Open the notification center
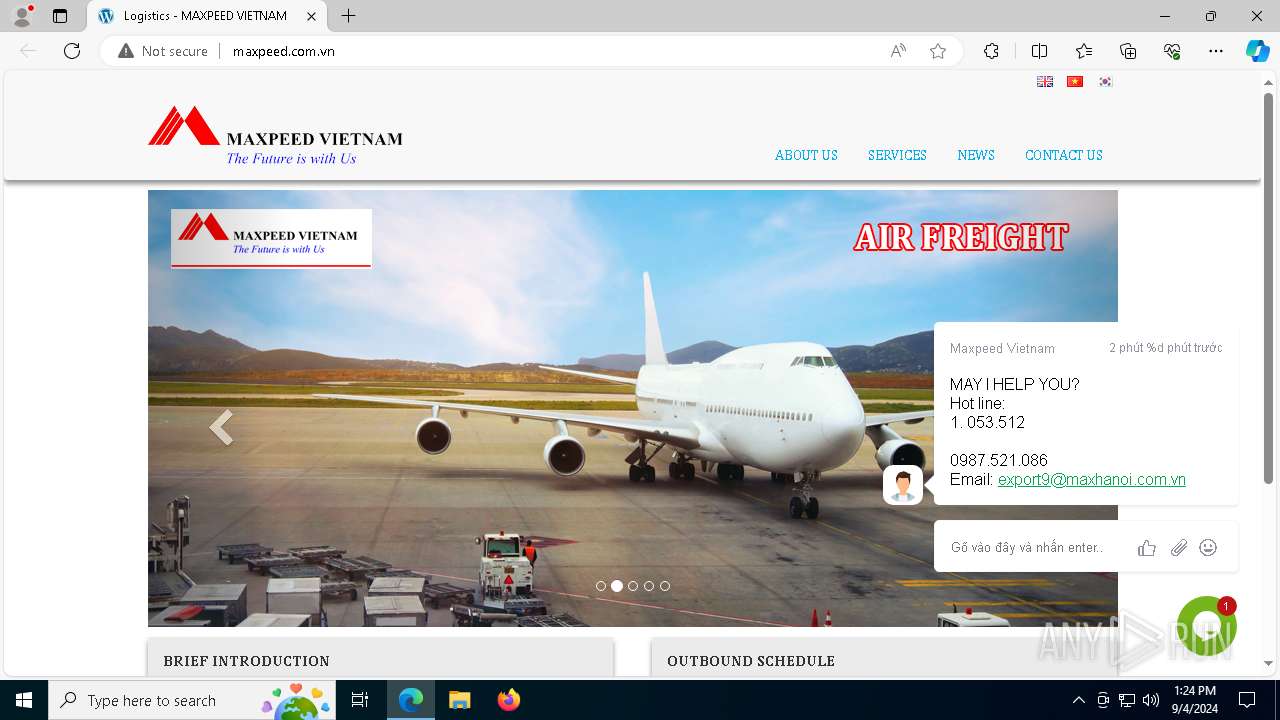This screenshot has width=1280, height=720. [x=1247, y=700]
